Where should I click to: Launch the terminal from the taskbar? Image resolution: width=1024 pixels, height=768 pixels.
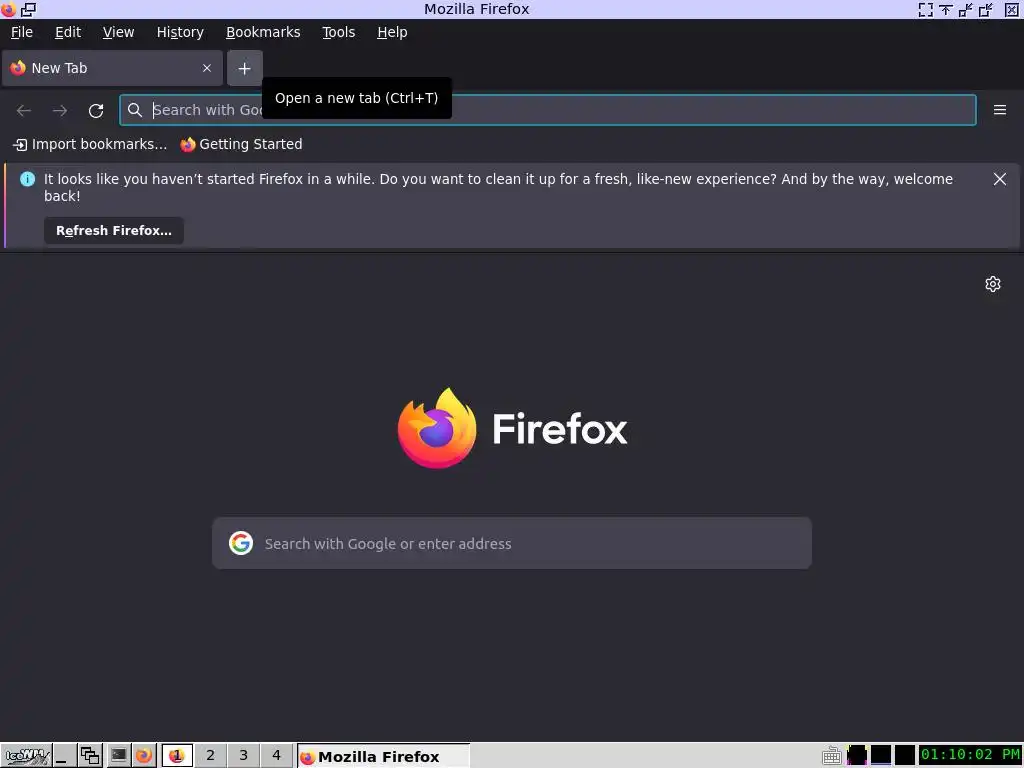(118, 756)
